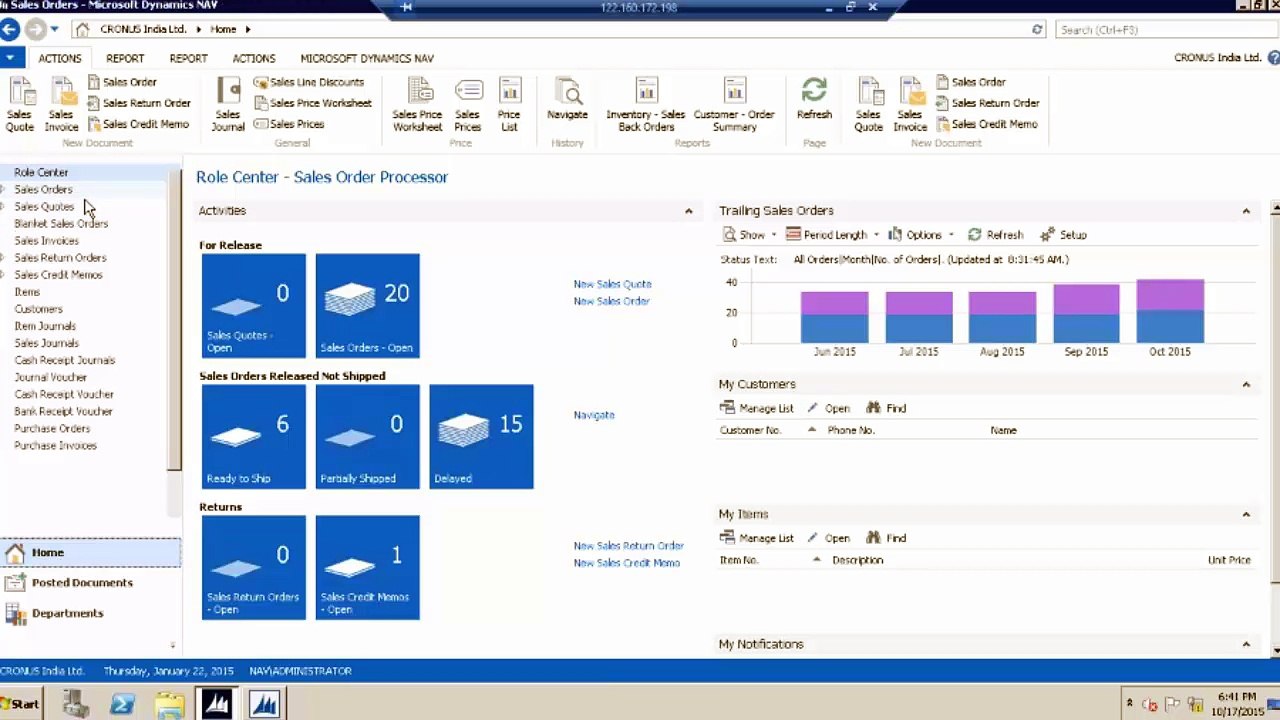1280x720 pixels.
Task: Click Refresh in the Trailing Sales Orders chart
Action: coord(995,235)
